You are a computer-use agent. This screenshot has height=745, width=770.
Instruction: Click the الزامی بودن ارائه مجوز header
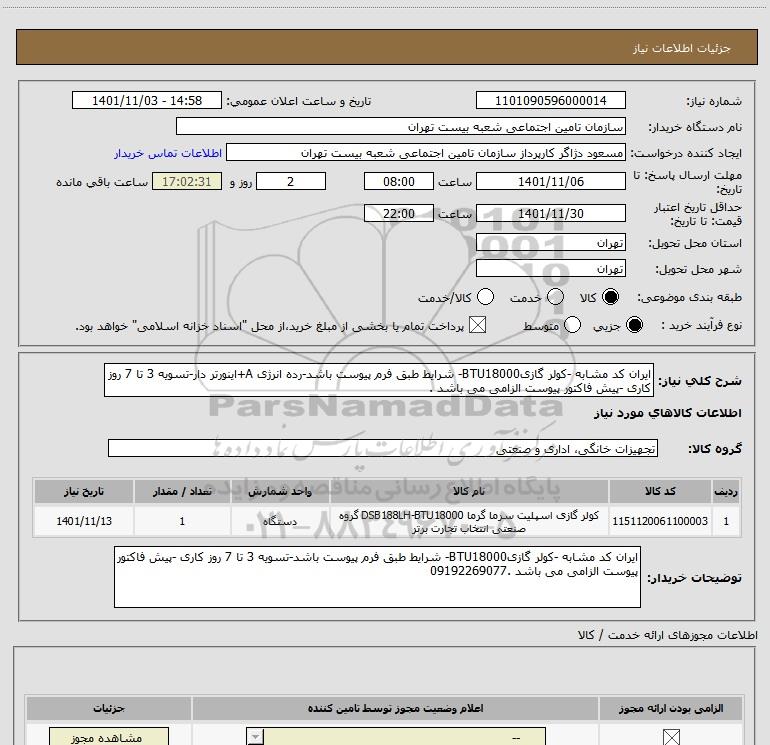point(671,708)
